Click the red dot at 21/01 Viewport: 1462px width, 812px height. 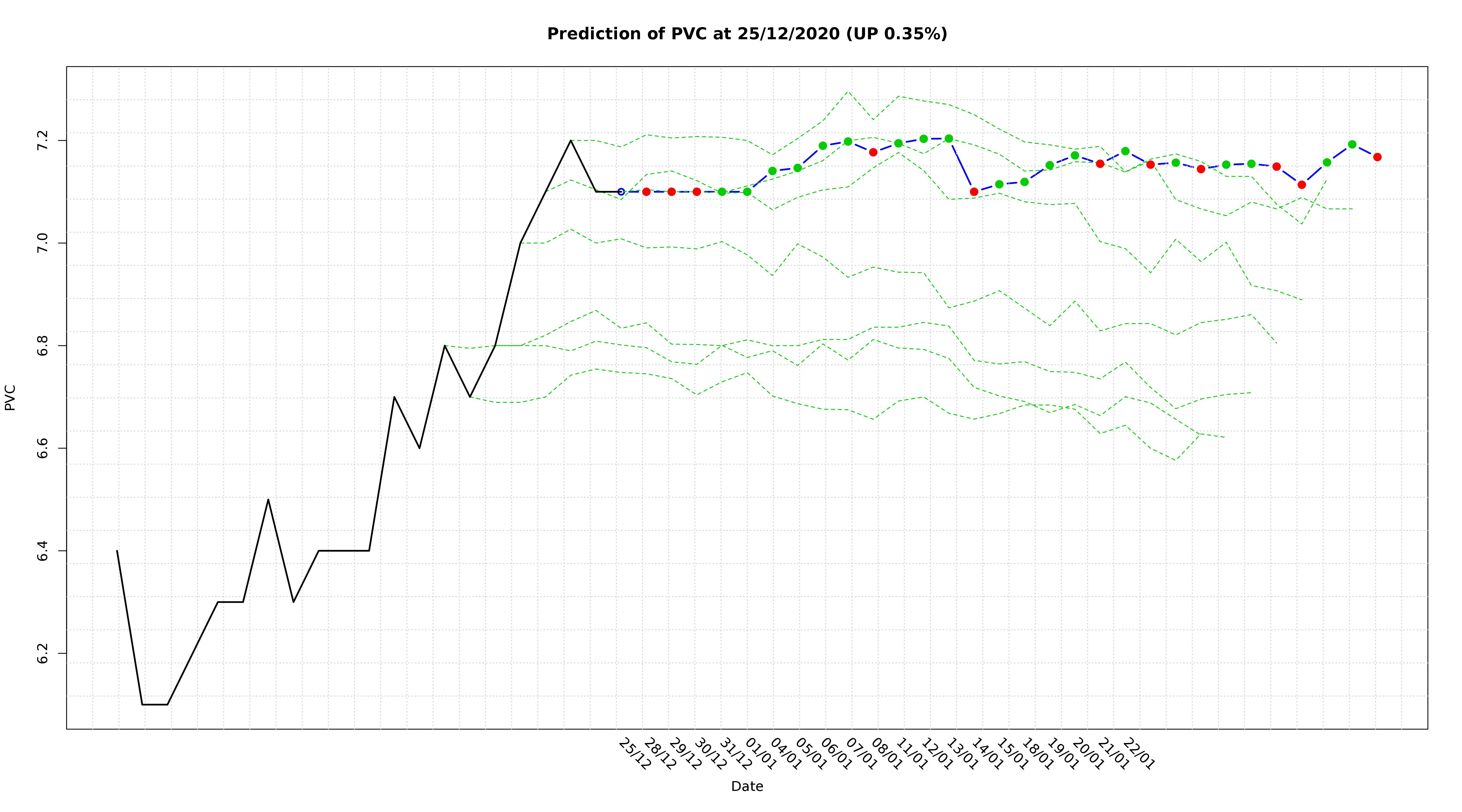pyautogui.click(x=1100, y=163)
